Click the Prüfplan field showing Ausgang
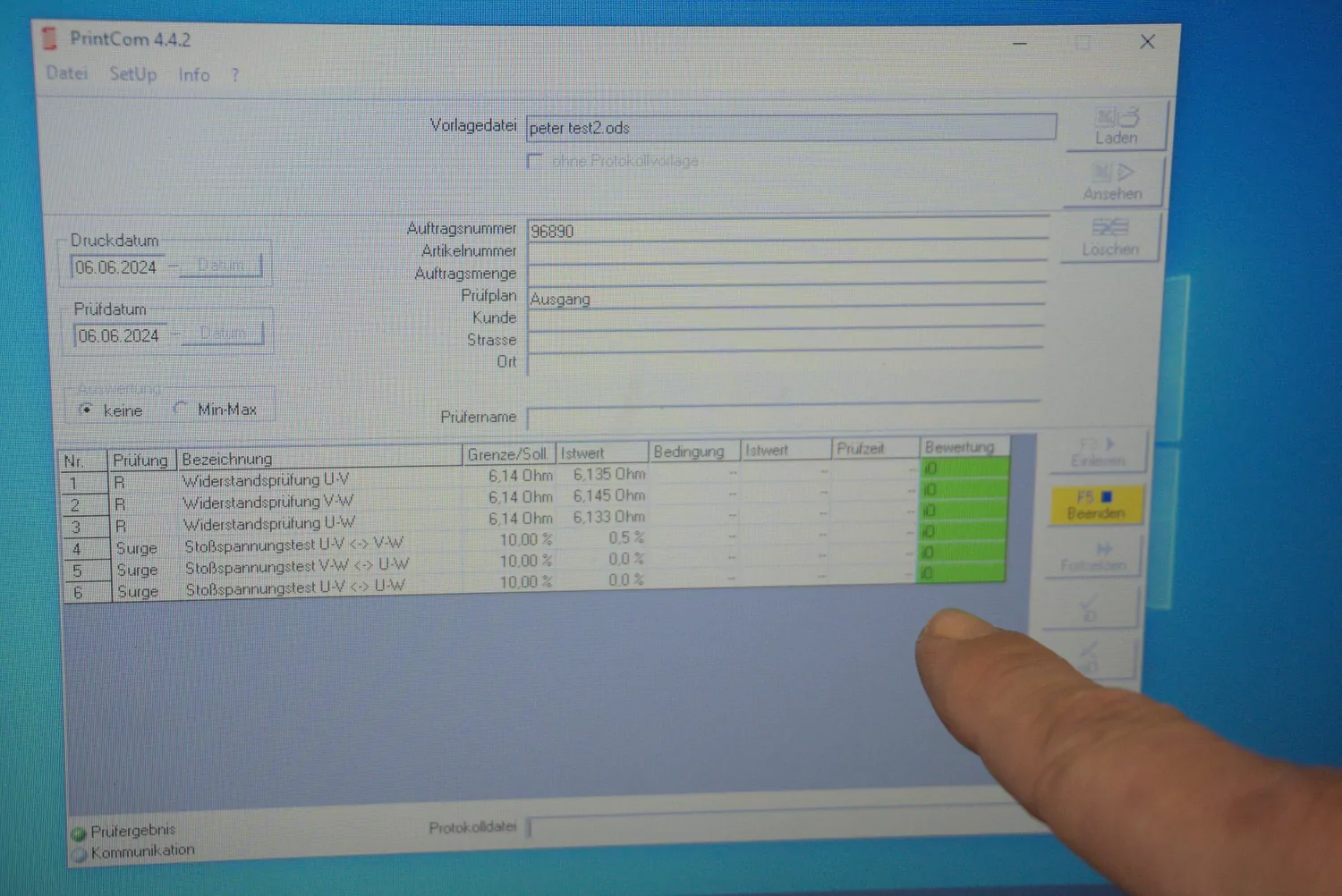Screen dimensions: 1342x896 pyautogui.click(x=786, y=296)
